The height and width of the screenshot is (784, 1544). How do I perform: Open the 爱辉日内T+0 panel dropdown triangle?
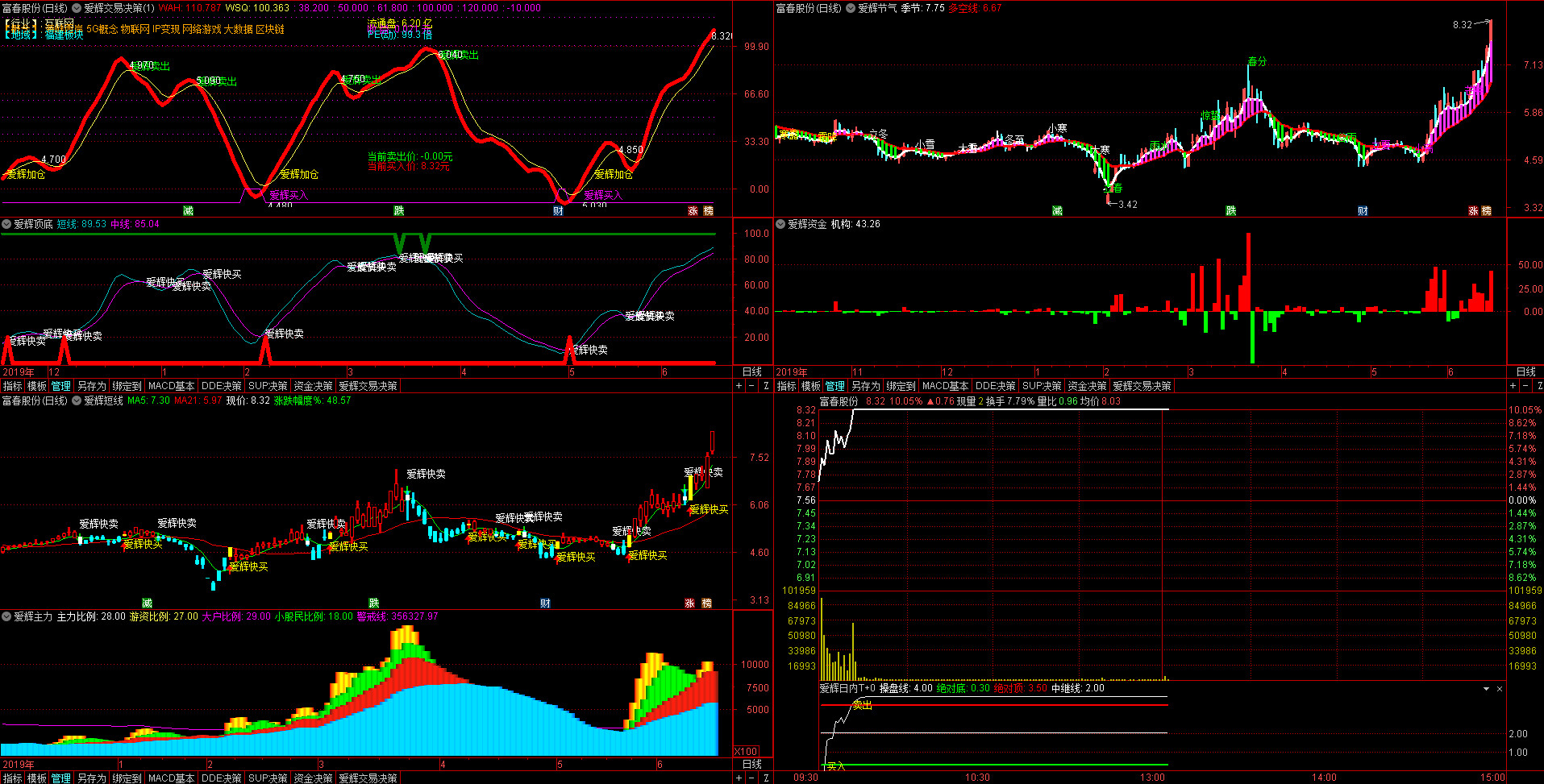click(1486, 689)
